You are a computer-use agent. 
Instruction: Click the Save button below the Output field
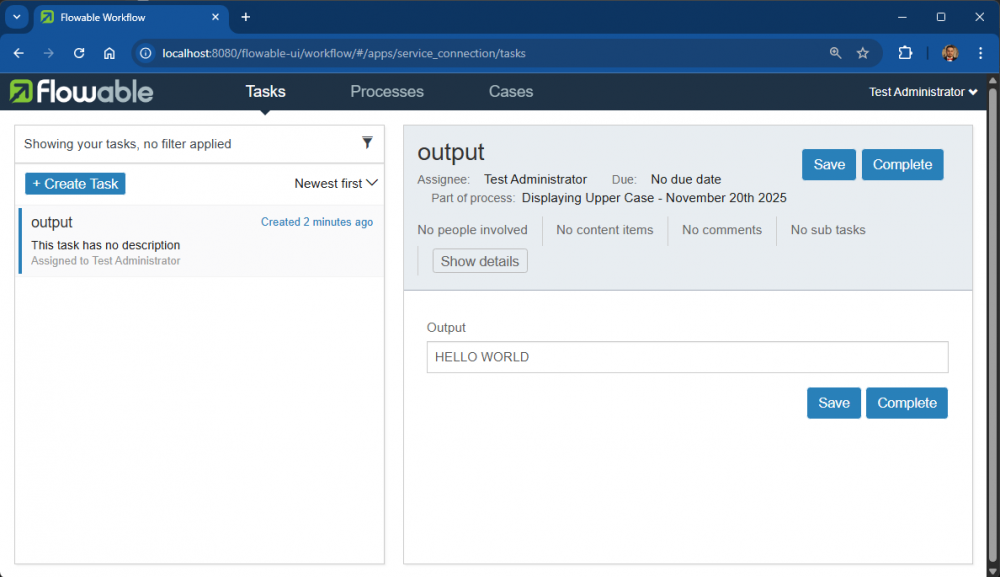point(833,403)
